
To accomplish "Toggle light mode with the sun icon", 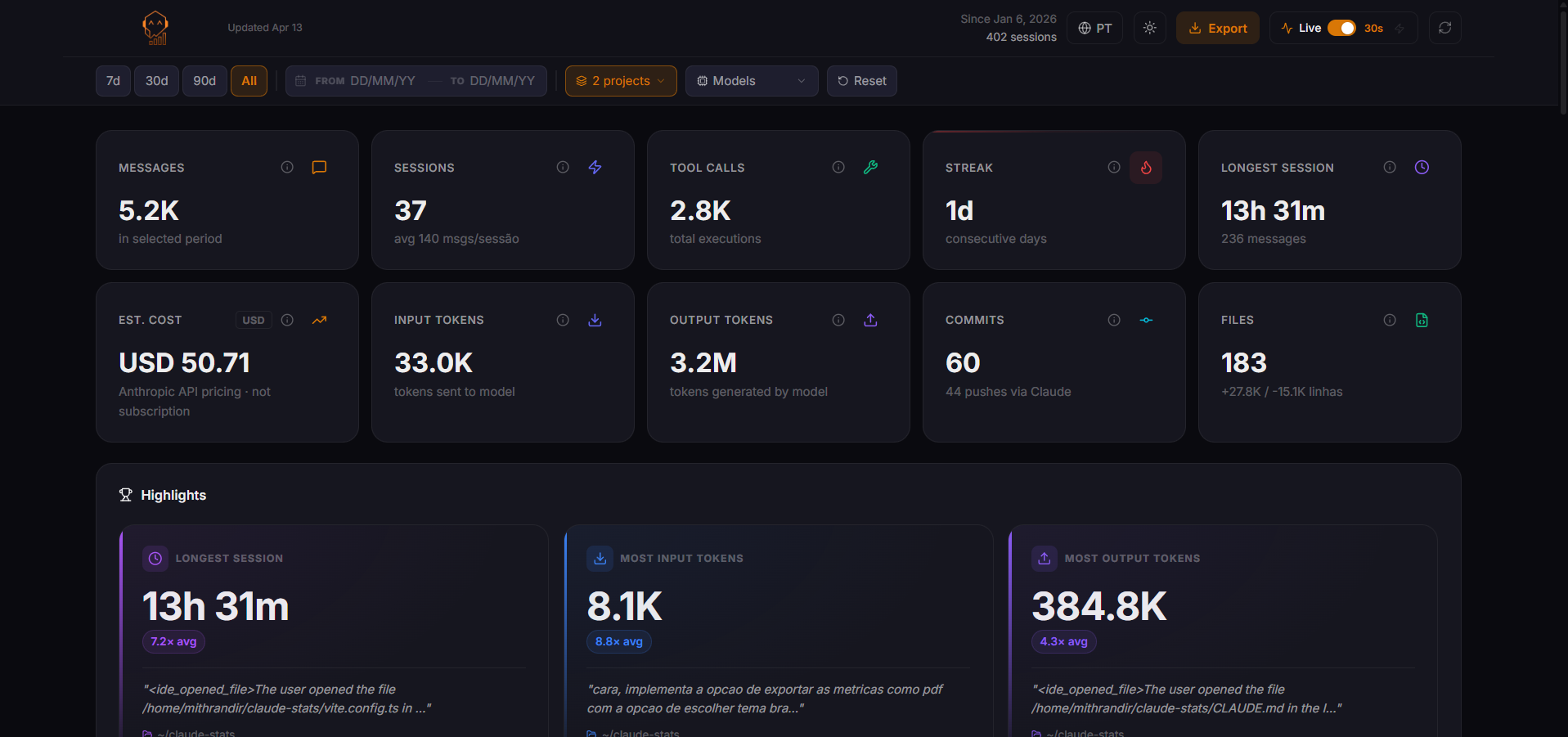I will (1149, 27).
